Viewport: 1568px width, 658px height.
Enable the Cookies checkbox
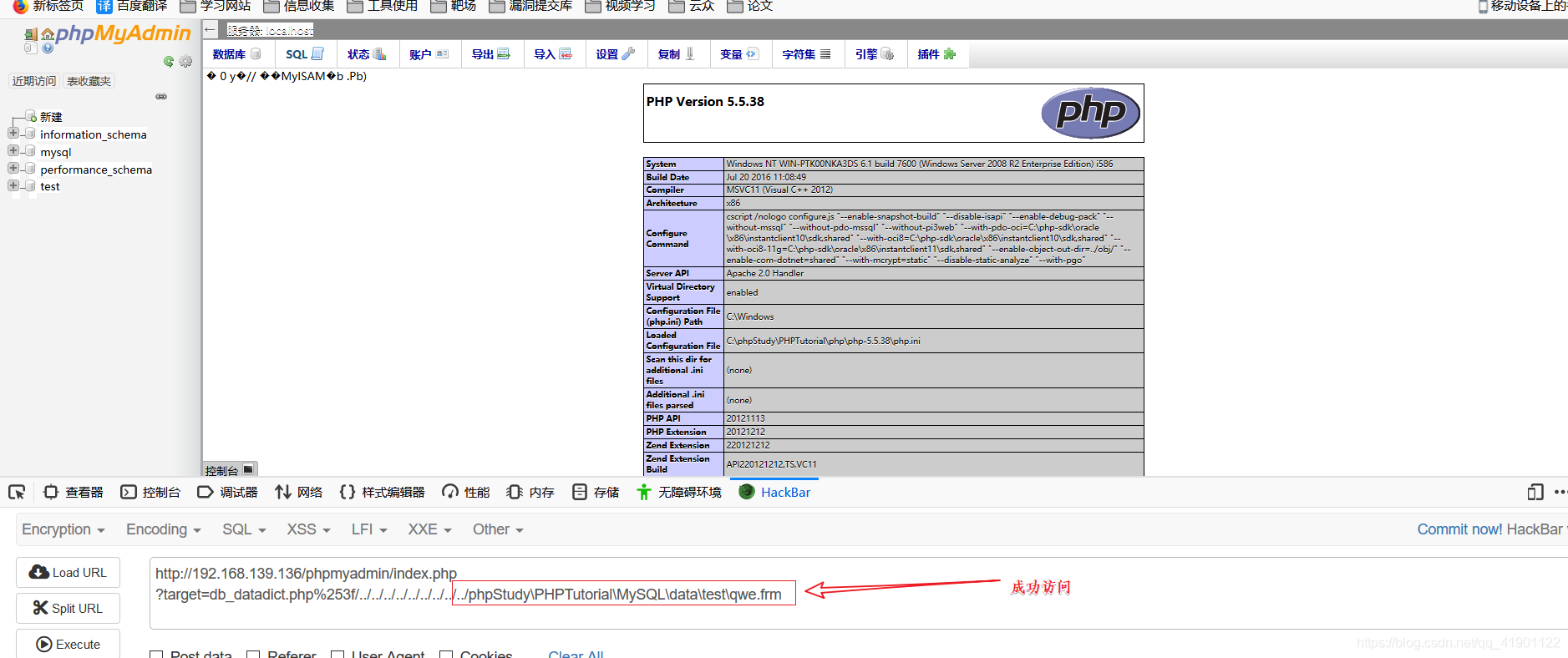[x=446, y=655]
